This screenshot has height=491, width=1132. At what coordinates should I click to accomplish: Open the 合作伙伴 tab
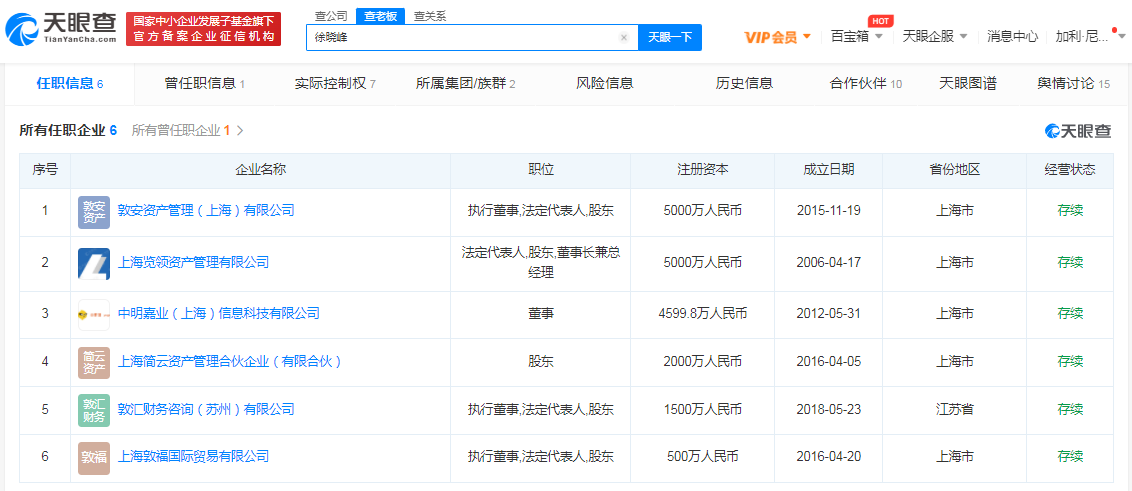coord(866,84)
